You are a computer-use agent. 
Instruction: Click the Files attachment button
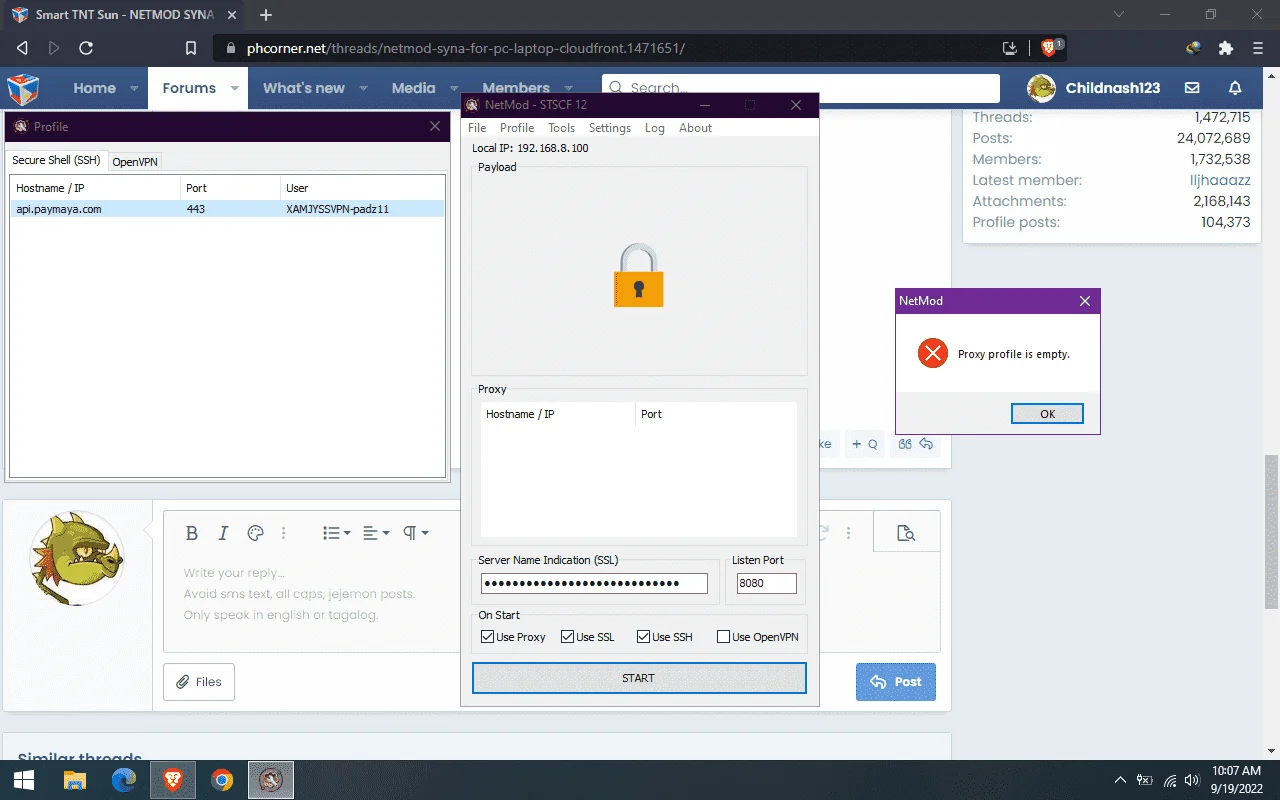point(199,682)
